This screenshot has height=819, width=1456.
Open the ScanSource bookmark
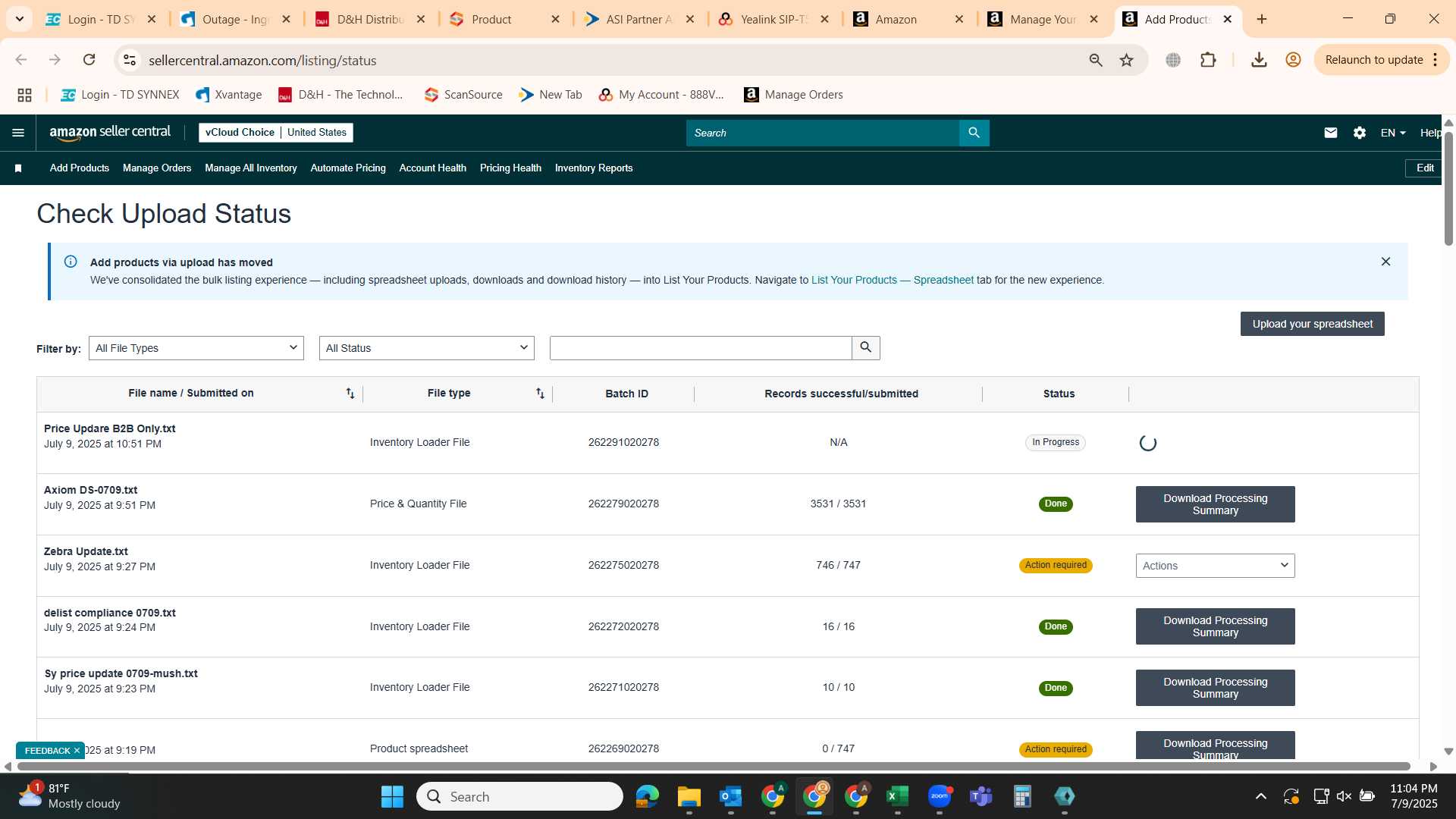coord(463,95)
